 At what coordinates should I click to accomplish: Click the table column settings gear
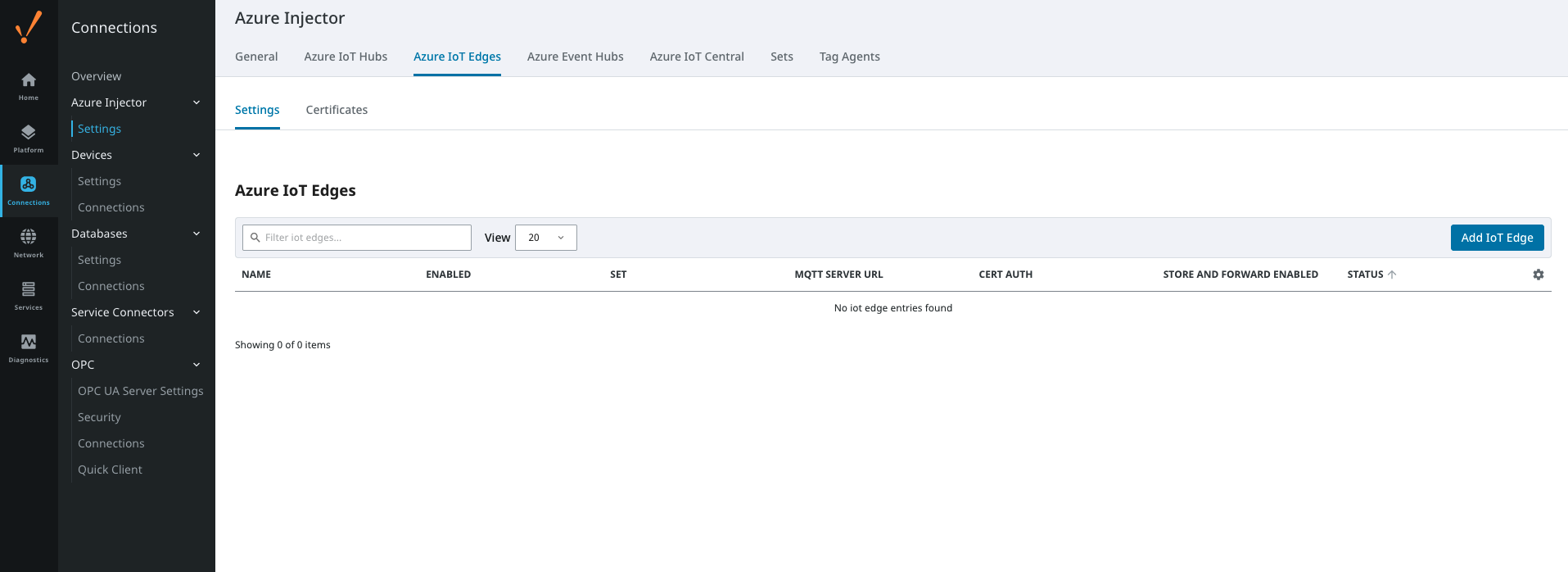pyautogui.click(x=1538, y=275)
